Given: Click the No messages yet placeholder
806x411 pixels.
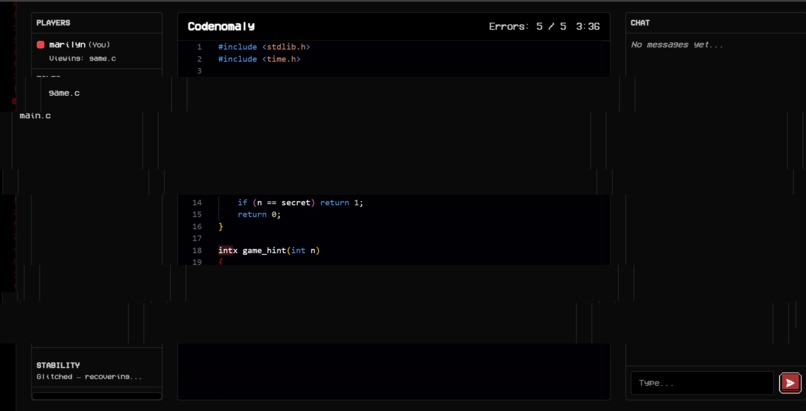Looking at the screenshot, I should 677,45.
